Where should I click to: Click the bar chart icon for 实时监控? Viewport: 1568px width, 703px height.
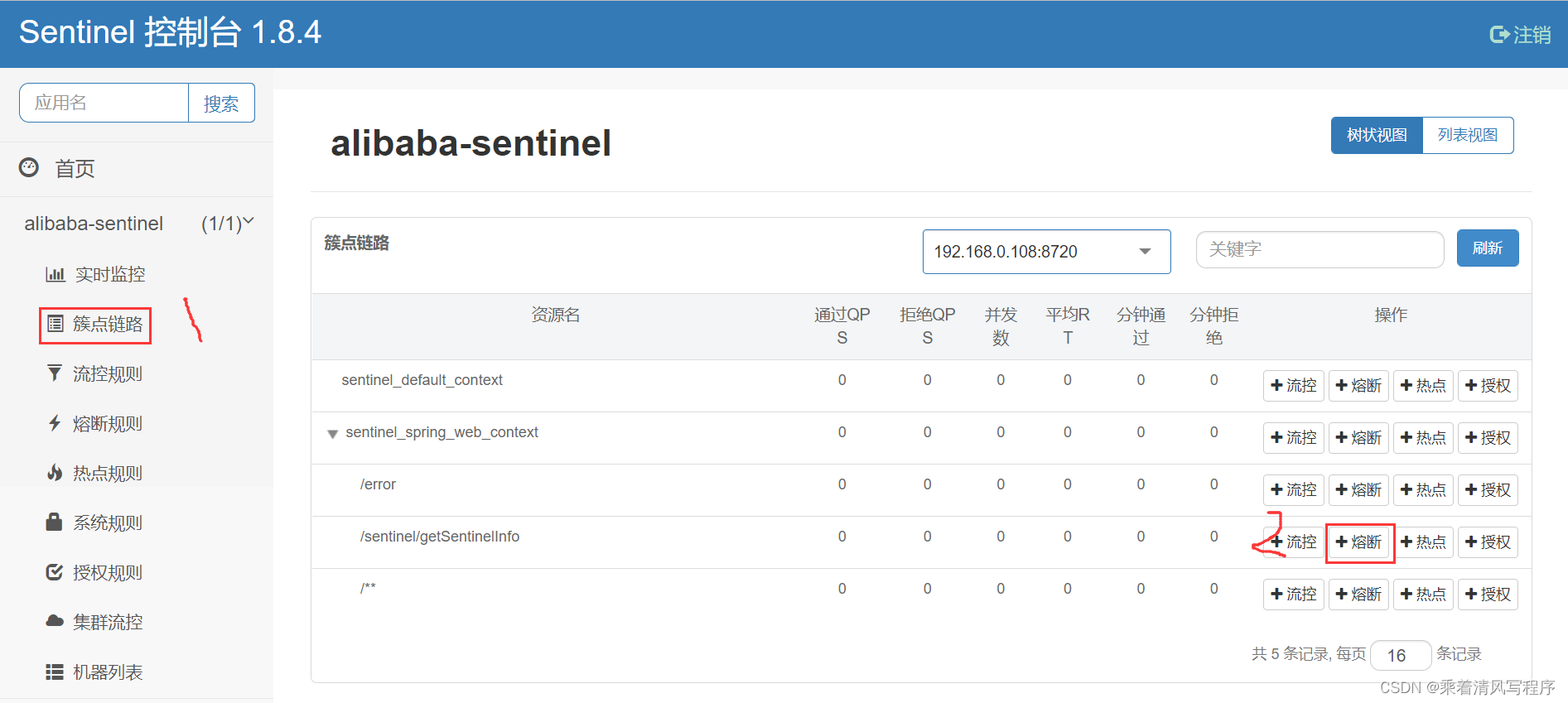(55, 274)
